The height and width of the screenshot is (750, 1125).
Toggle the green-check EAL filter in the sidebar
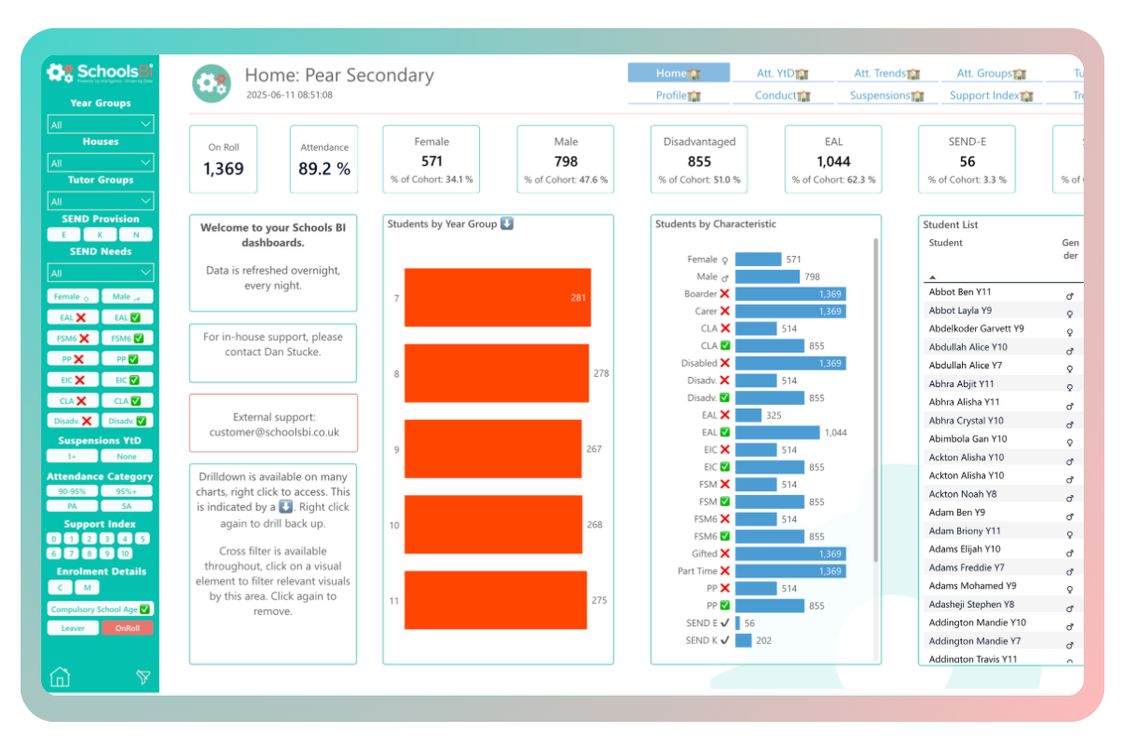pos(127,317)
